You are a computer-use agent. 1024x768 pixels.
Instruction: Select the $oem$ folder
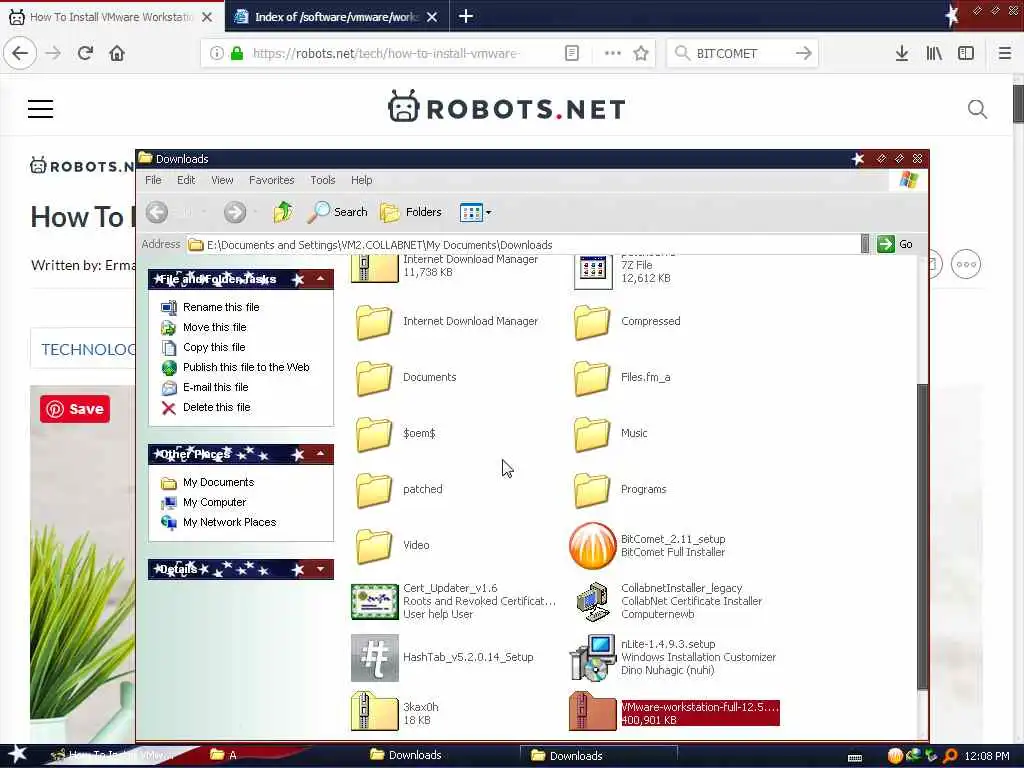pyautogui.click(x=396, y=434)
